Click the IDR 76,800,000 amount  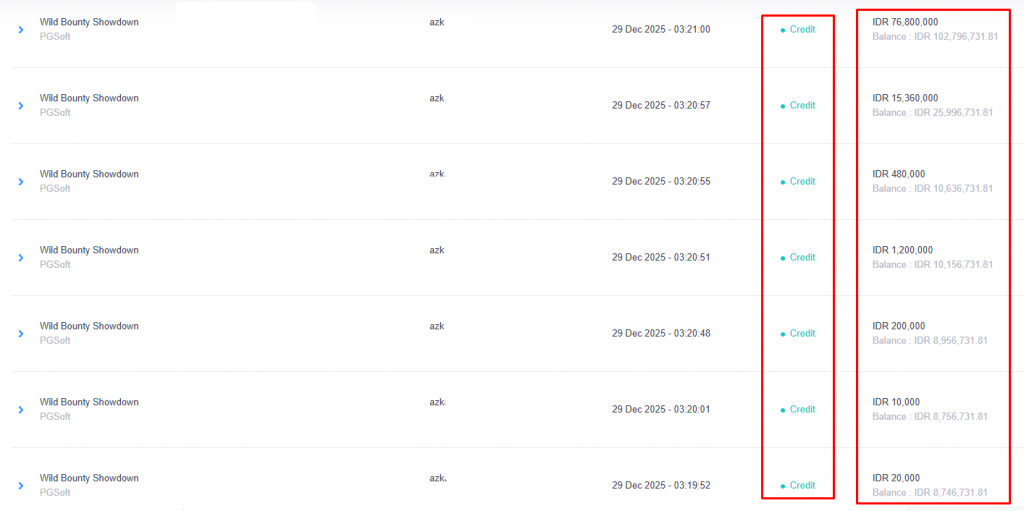point(905,22)
